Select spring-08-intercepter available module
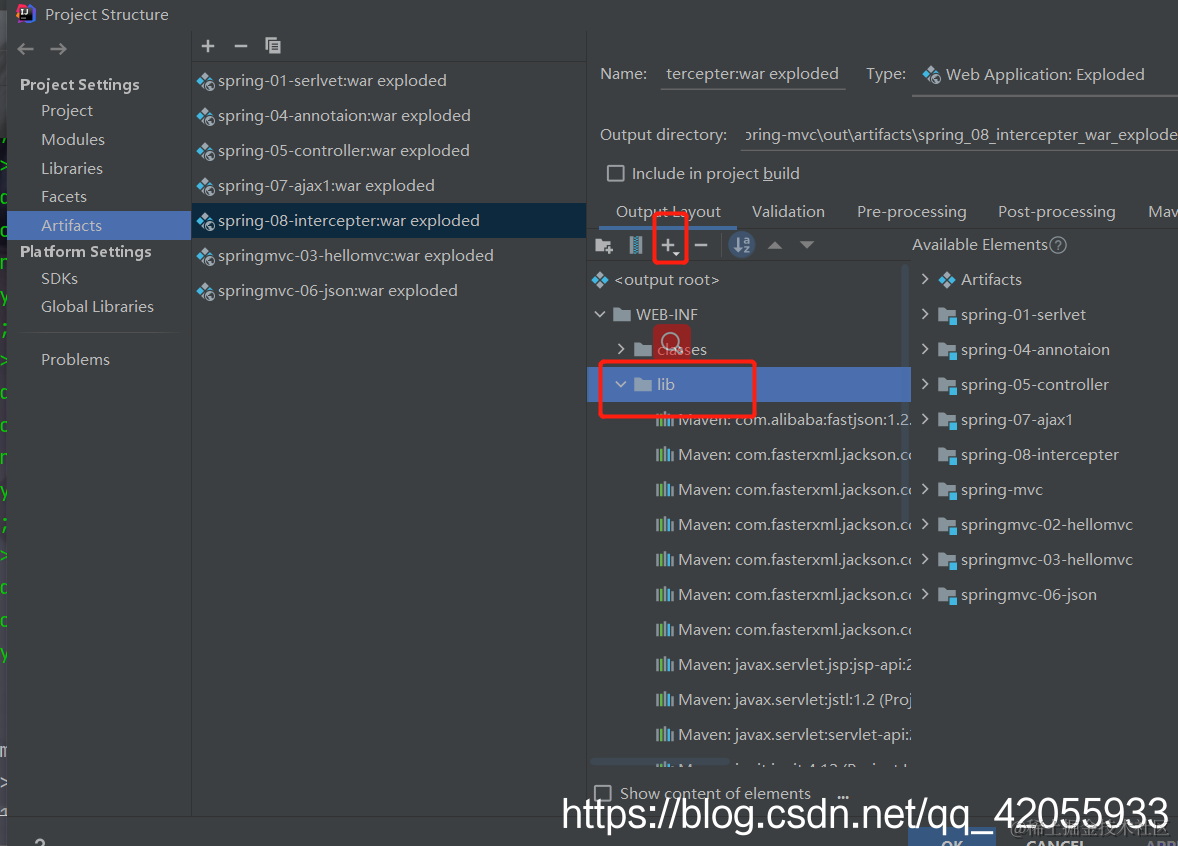The image size is (1178, 846). click(1028, 455)
